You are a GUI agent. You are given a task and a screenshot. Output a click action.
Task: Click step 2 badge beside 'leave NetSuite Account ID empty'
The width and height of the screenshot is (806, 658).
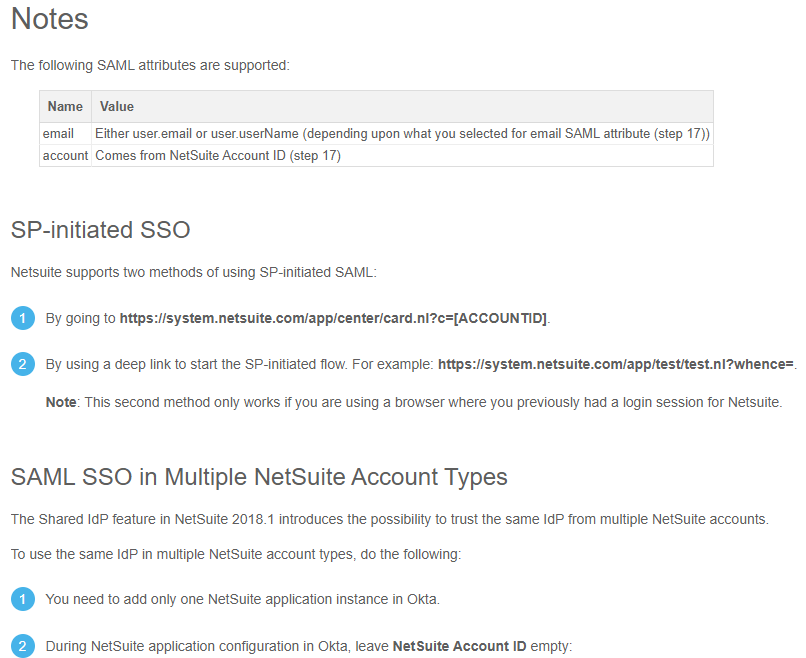pyautogui.click(x=22, y=646)
